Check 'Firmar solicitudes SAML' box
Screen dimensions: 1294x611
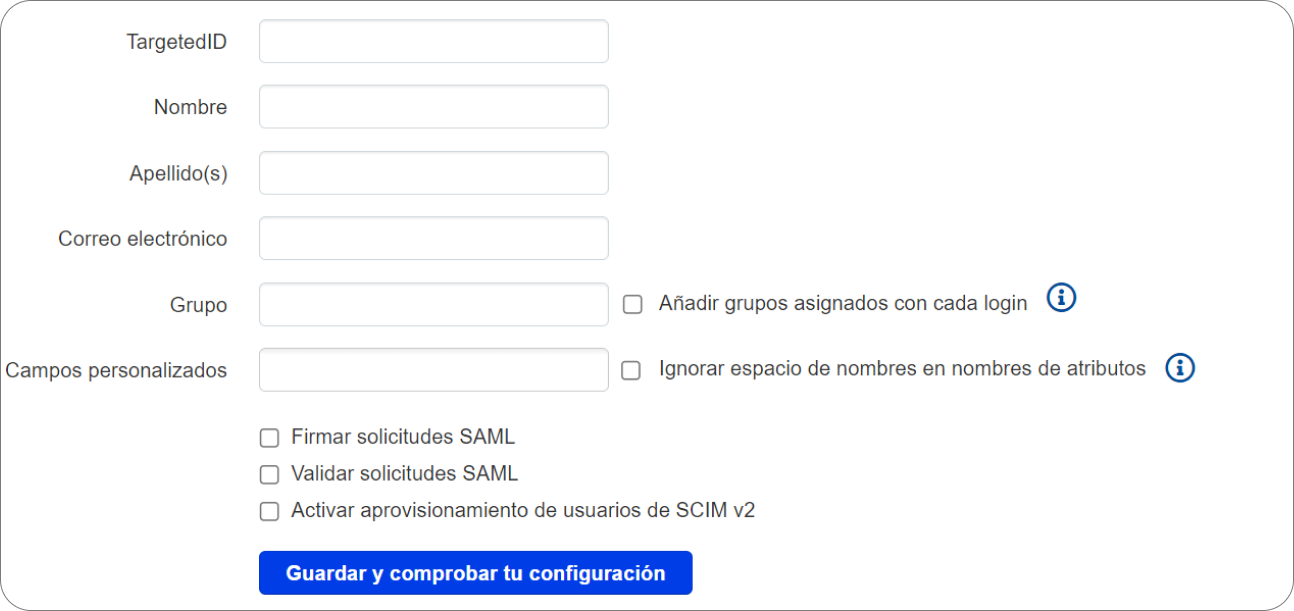click(x=269, y=438)
